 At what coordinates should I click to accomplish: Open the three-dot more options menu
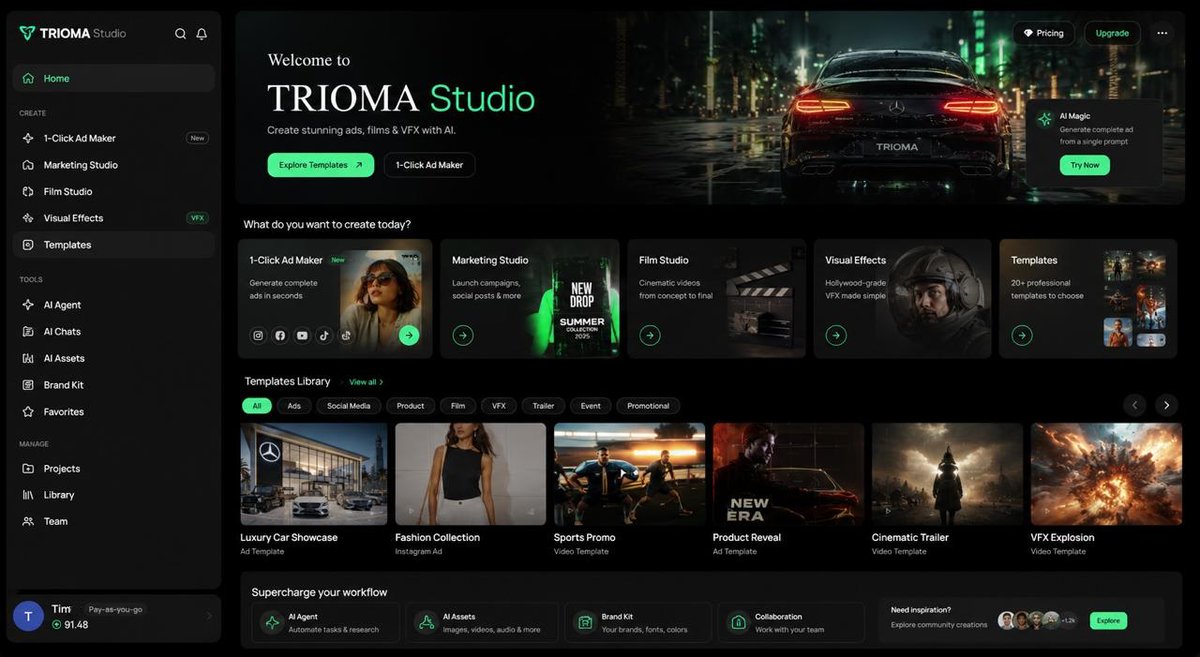1162,33
